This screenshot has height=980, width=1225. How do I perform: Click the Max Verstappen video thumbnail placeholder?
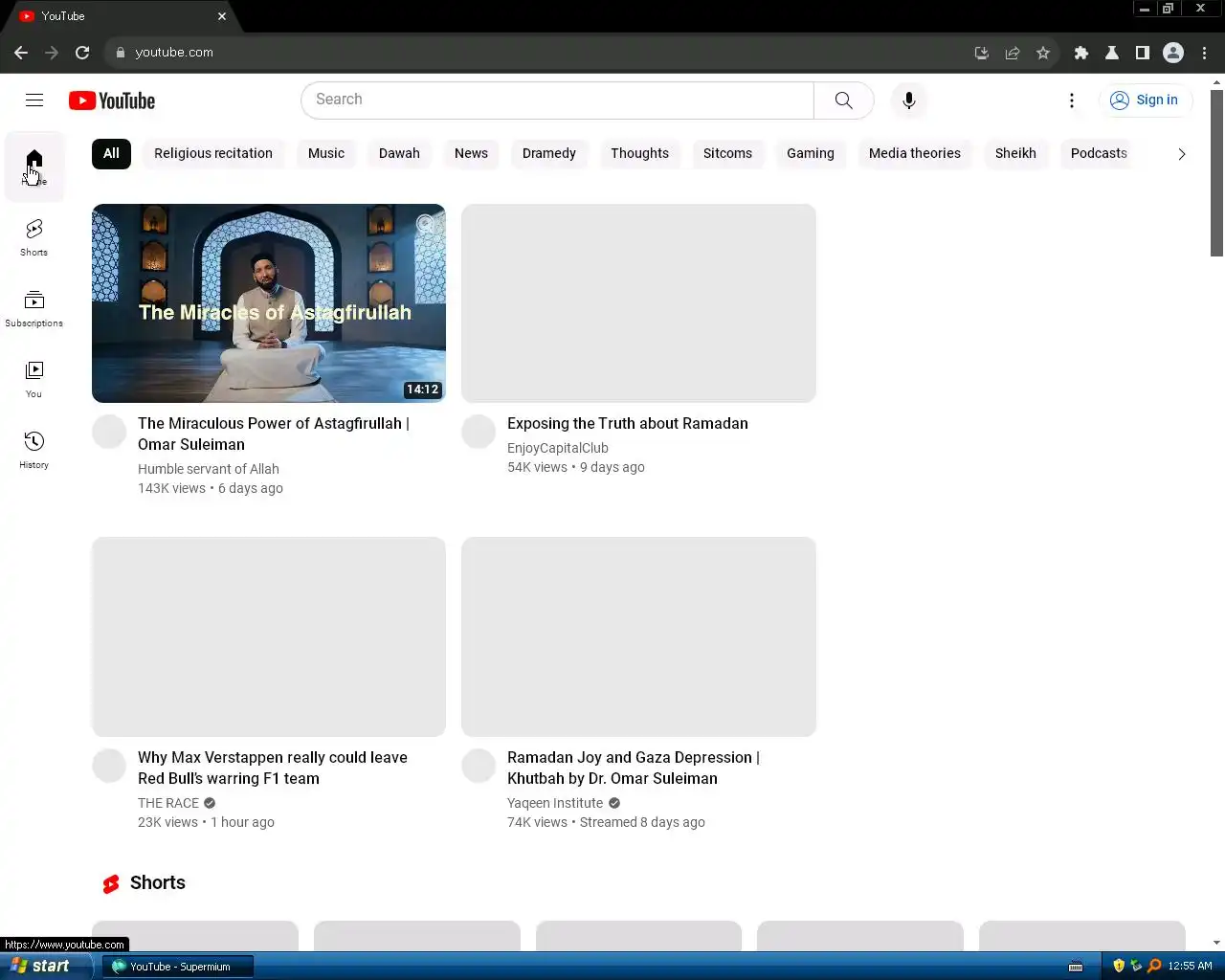pos(269,636)
